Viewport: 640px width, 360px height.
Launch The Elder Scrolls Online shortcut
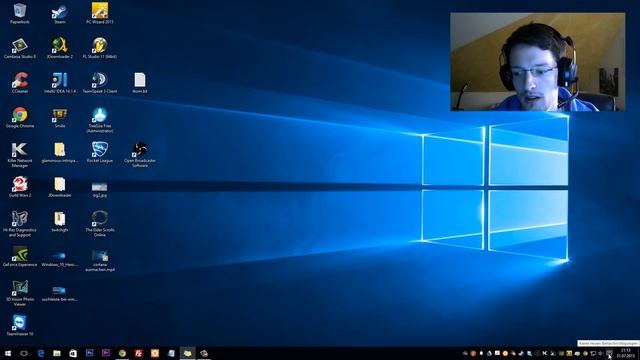(x=100, y=224)
